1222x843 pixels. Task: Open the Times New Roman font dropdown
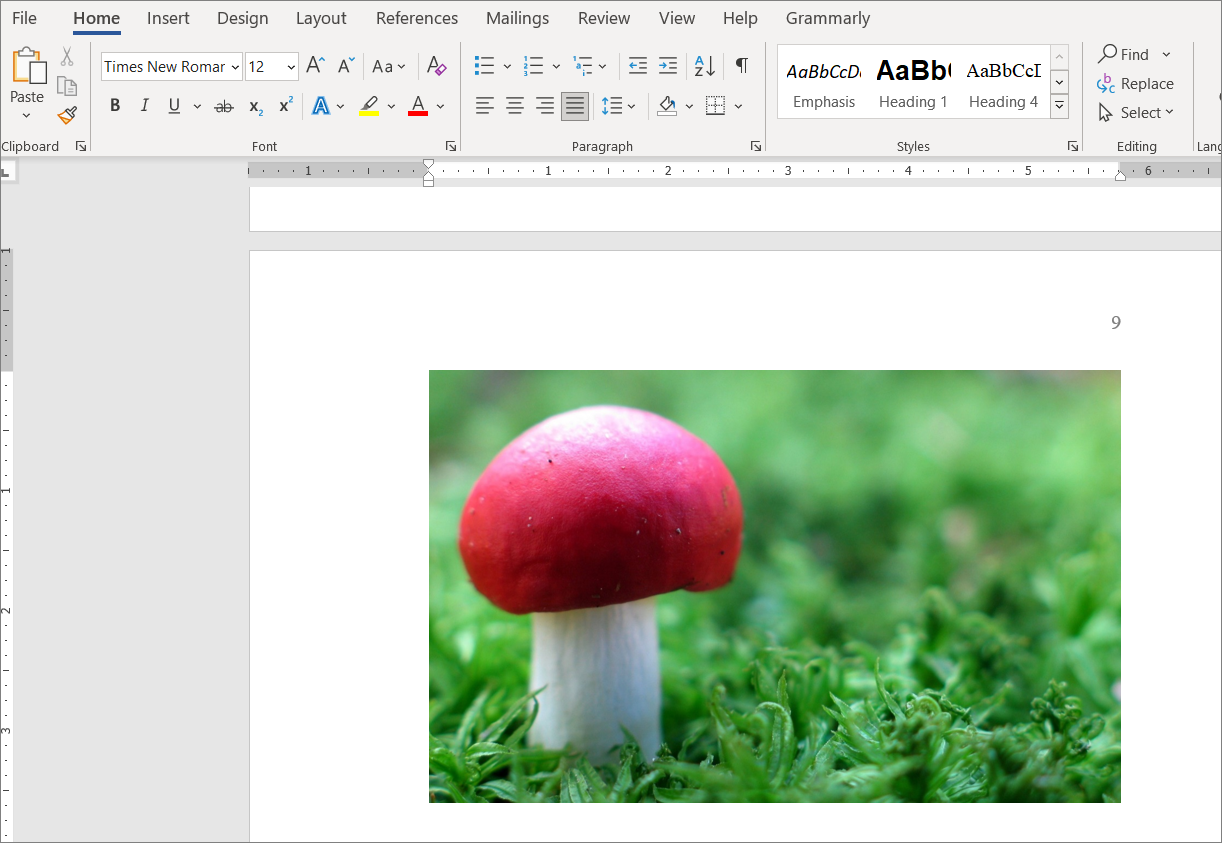[x=235, y=67]
